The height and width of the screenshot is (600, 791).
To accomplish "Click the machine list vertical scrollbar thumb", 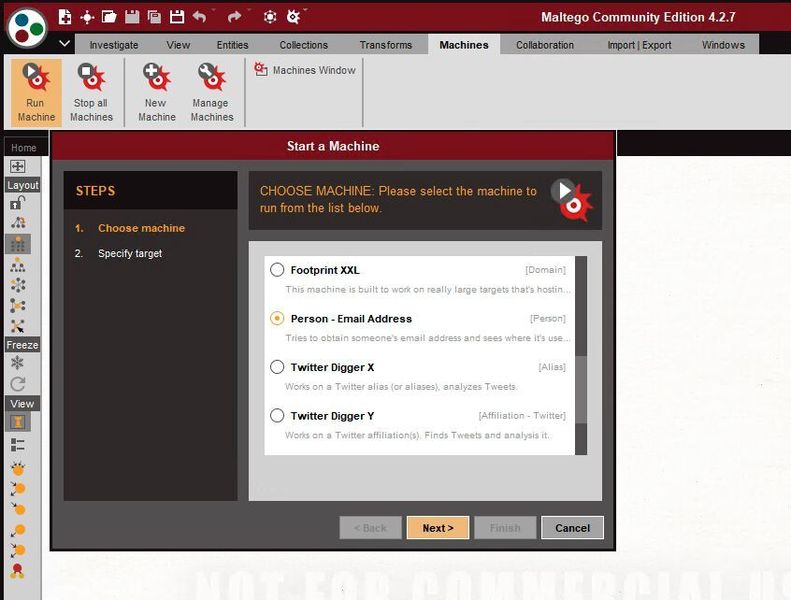I will coord(581,390).
